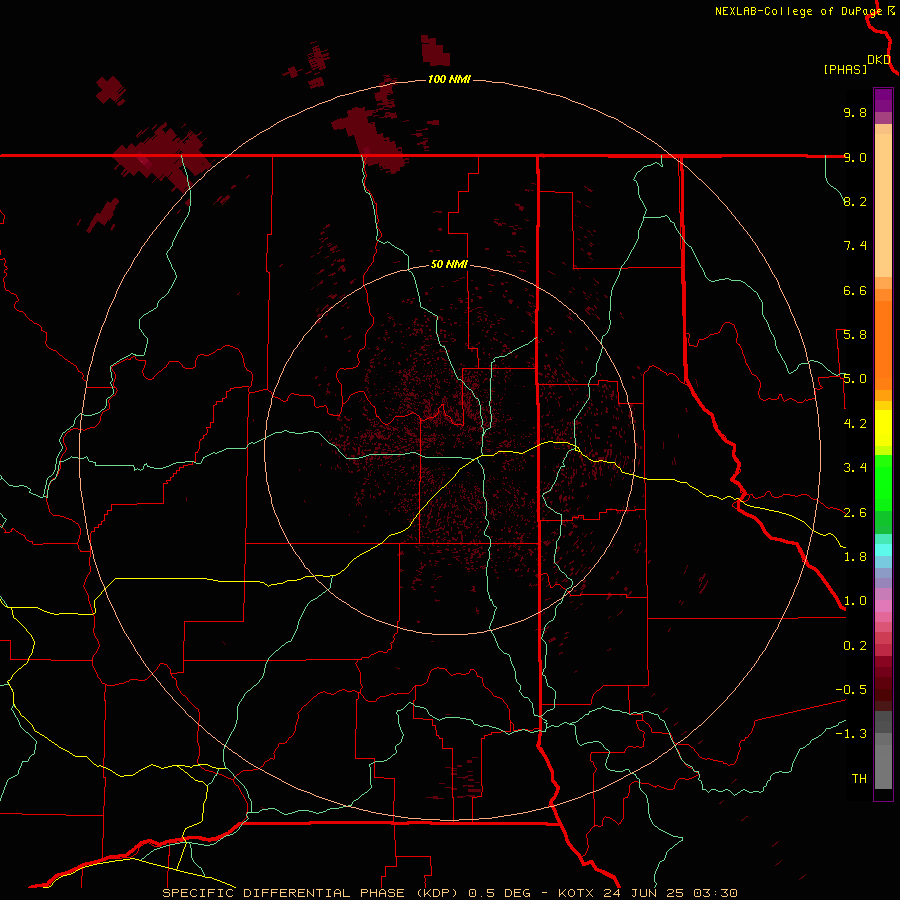The height and width of the screenshot is (900, 900).
Task: Click the 5.8 scale value
Action: (x=855, y=335)
